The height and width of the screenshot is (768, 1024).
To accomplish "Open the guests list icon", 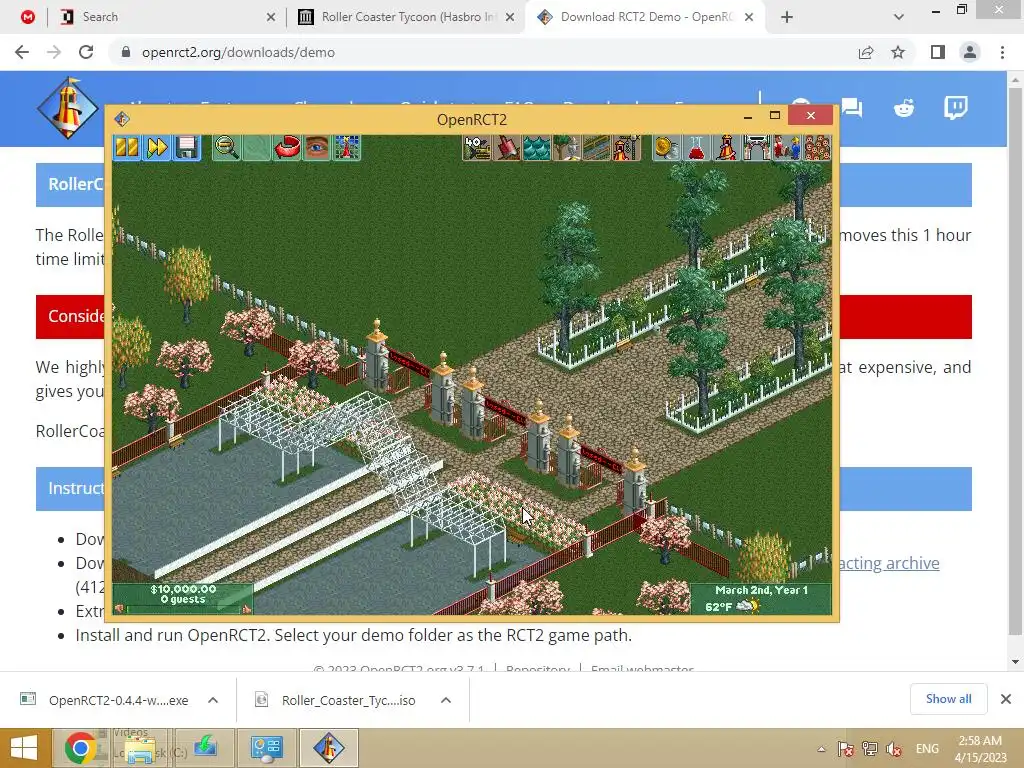I will click(x=816, y=148).
